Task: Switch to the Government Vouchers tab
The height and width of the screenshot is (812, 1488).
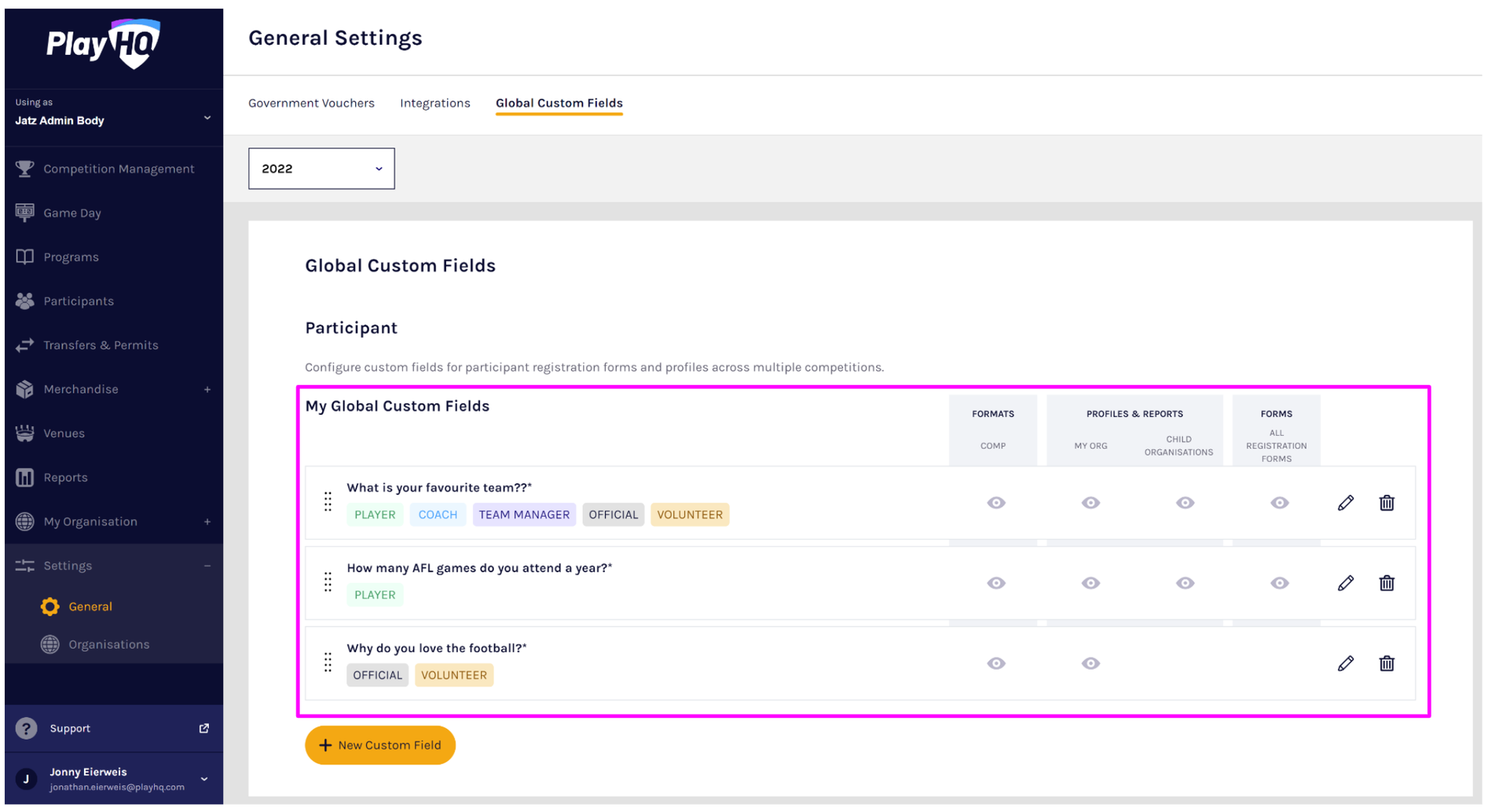Action: click(311, 103)
